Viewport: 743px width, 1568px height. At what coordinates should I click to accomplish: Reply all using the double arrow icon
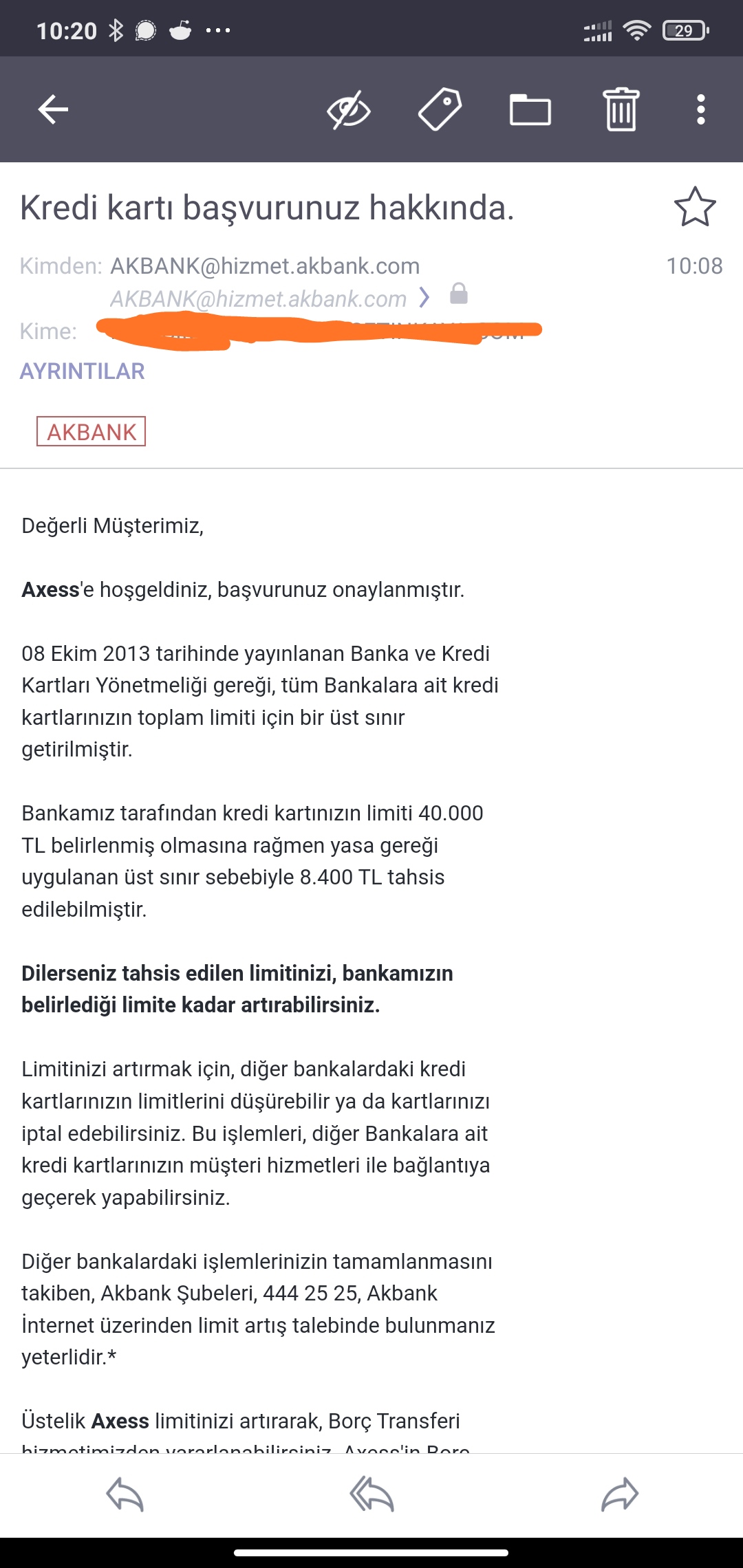point(371,1494)
